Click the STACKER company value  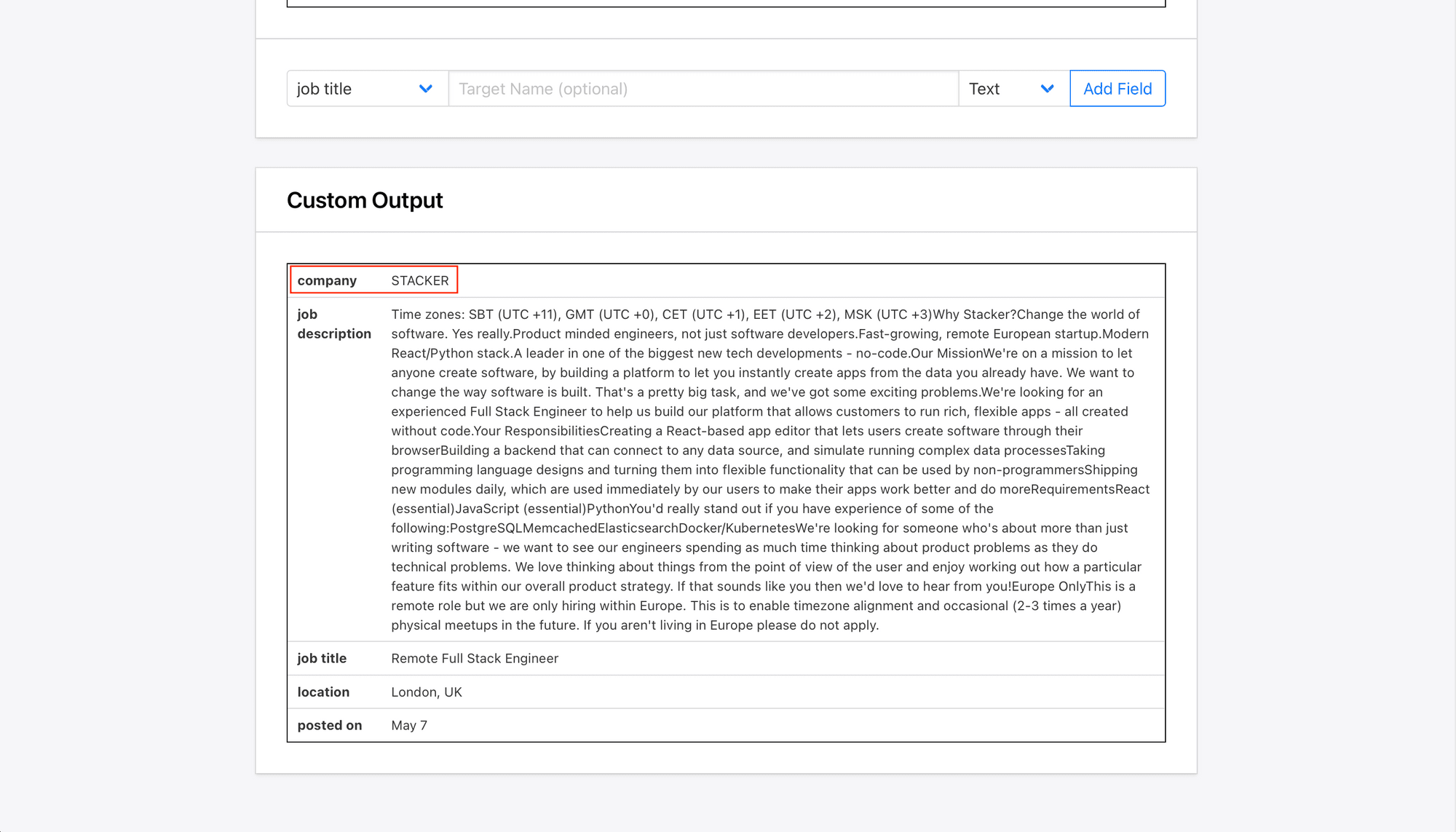click(x=420, y=280)
